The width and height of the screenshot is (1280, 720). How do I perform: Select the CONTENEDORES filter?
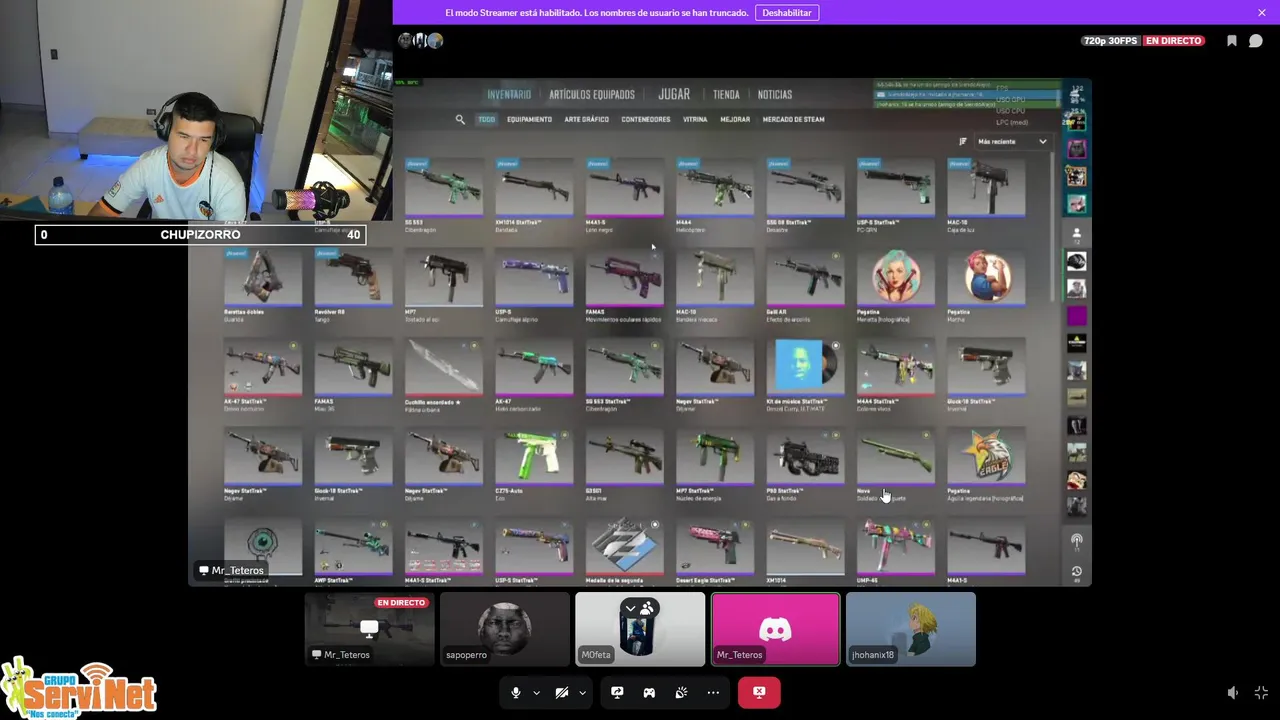click(x=646, y=119)
